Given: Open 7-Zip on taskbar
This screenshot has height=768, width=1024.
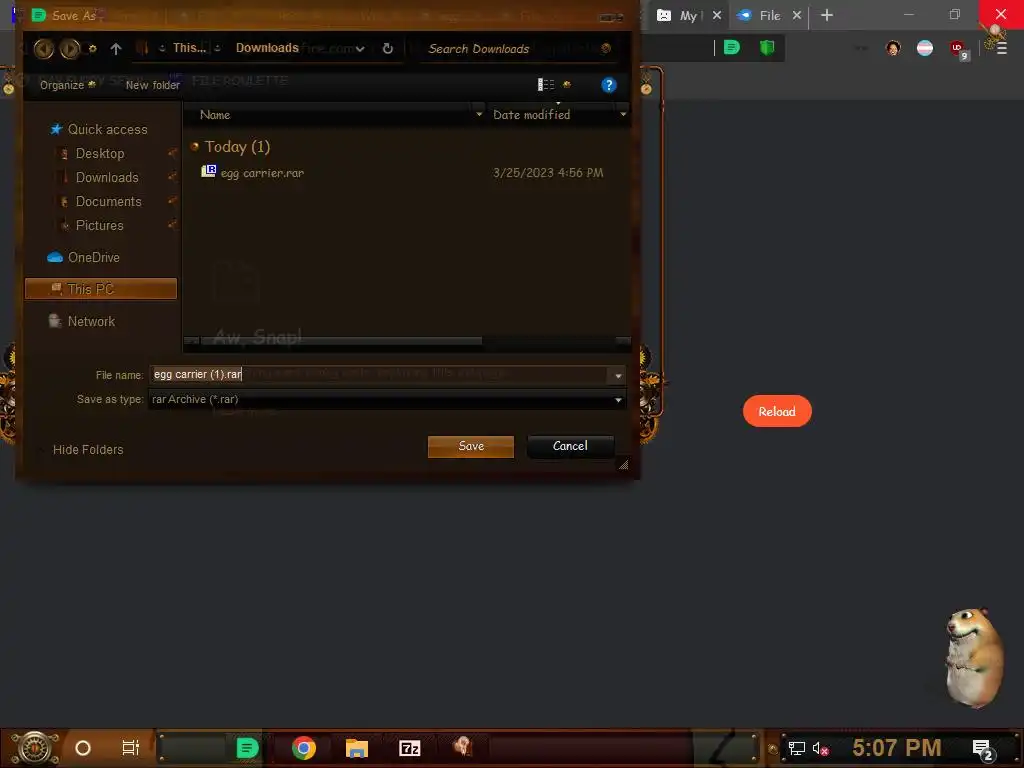Looking at the screenshot, I should point(409,748).
